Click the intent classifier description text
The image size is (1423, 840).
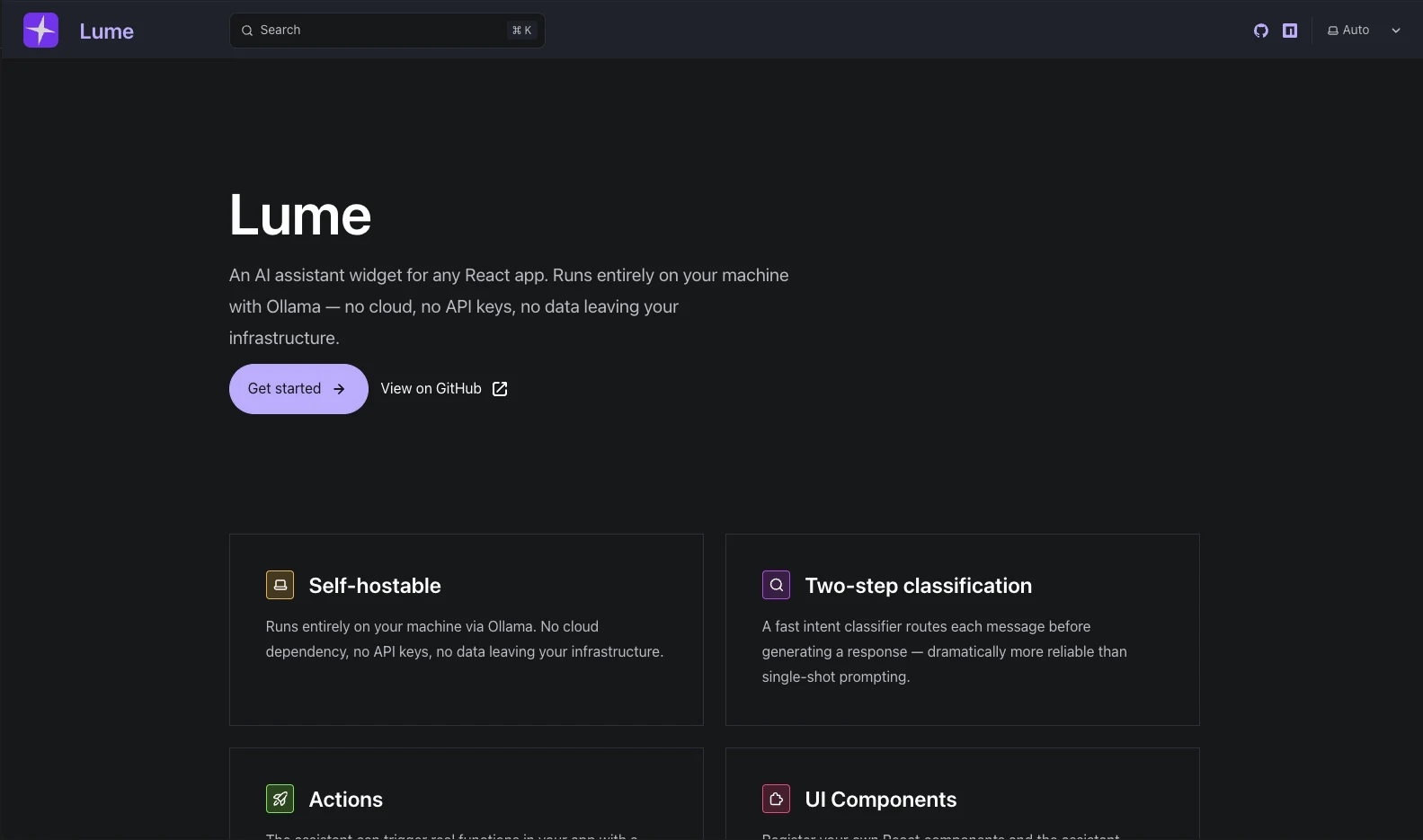click(x=944, y=651)
